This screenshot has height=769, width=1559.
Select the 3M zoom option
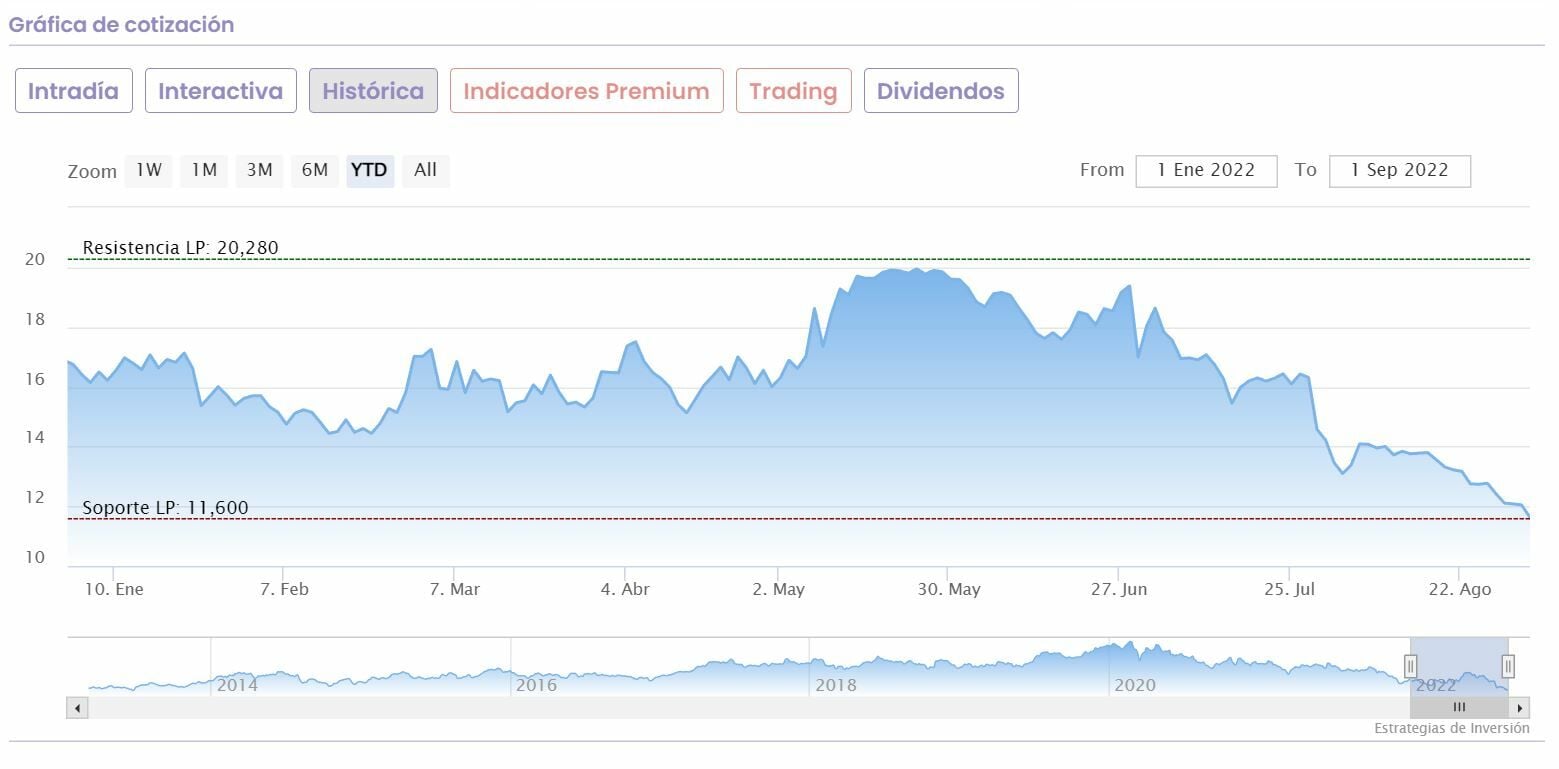pos(259,170)
